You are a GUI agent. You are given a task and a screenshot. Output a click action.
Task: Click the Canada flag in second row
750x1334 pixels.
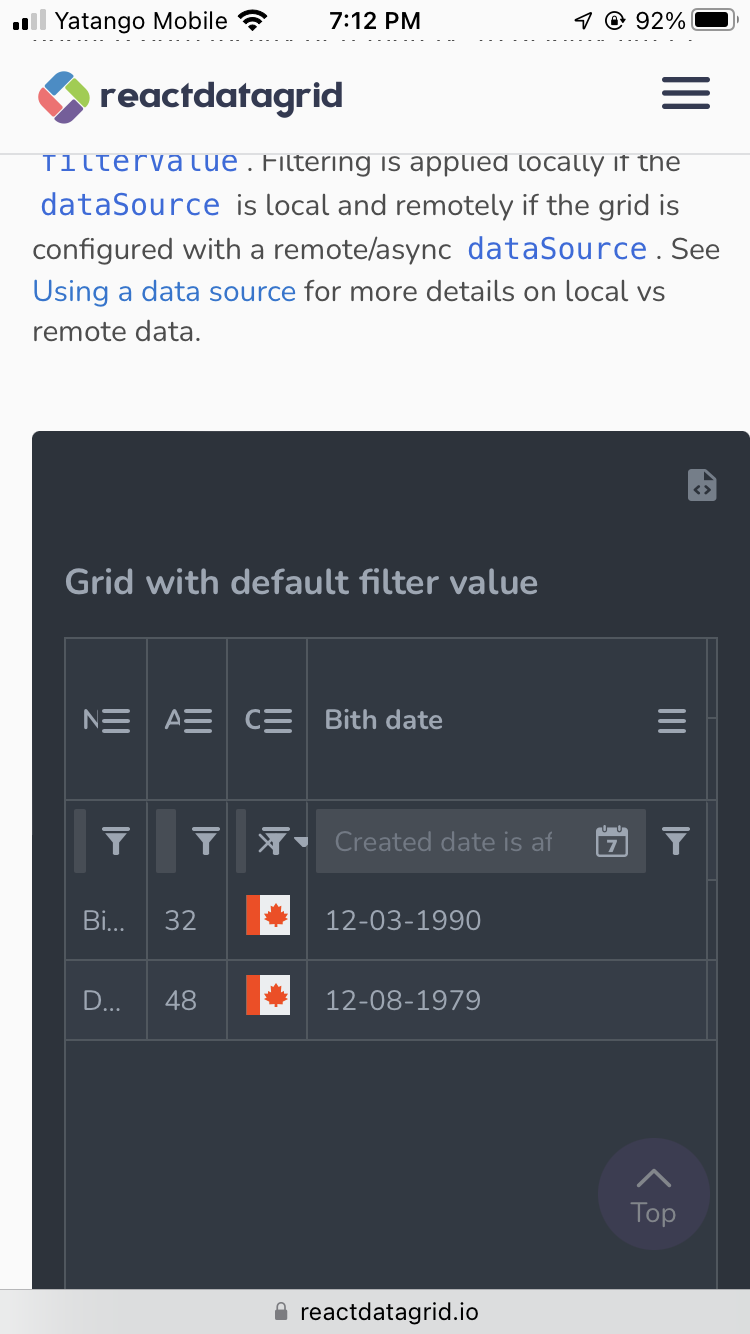click(268, 996)
